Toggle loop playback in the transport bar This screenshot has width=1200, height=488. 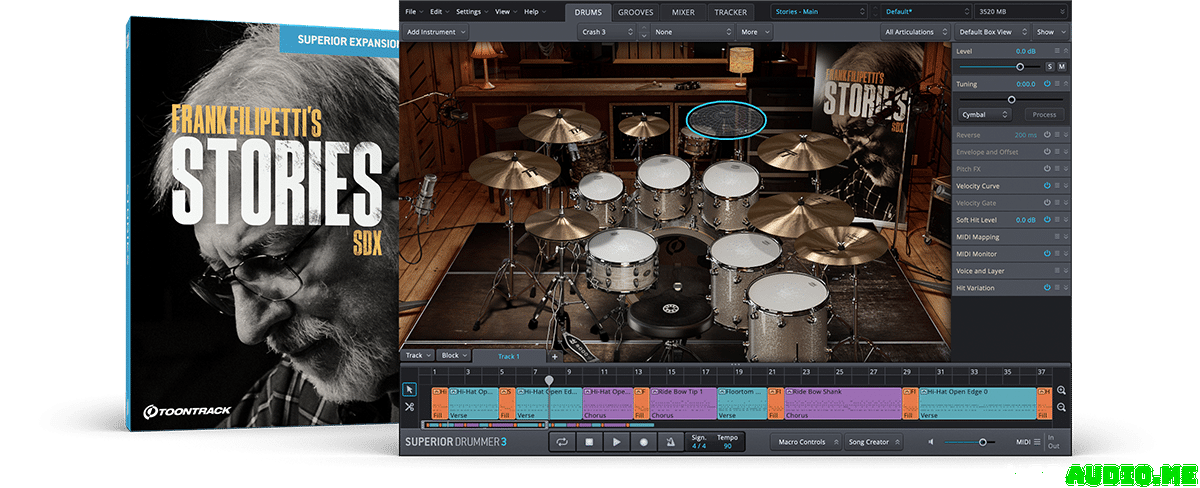pos(563,442)
